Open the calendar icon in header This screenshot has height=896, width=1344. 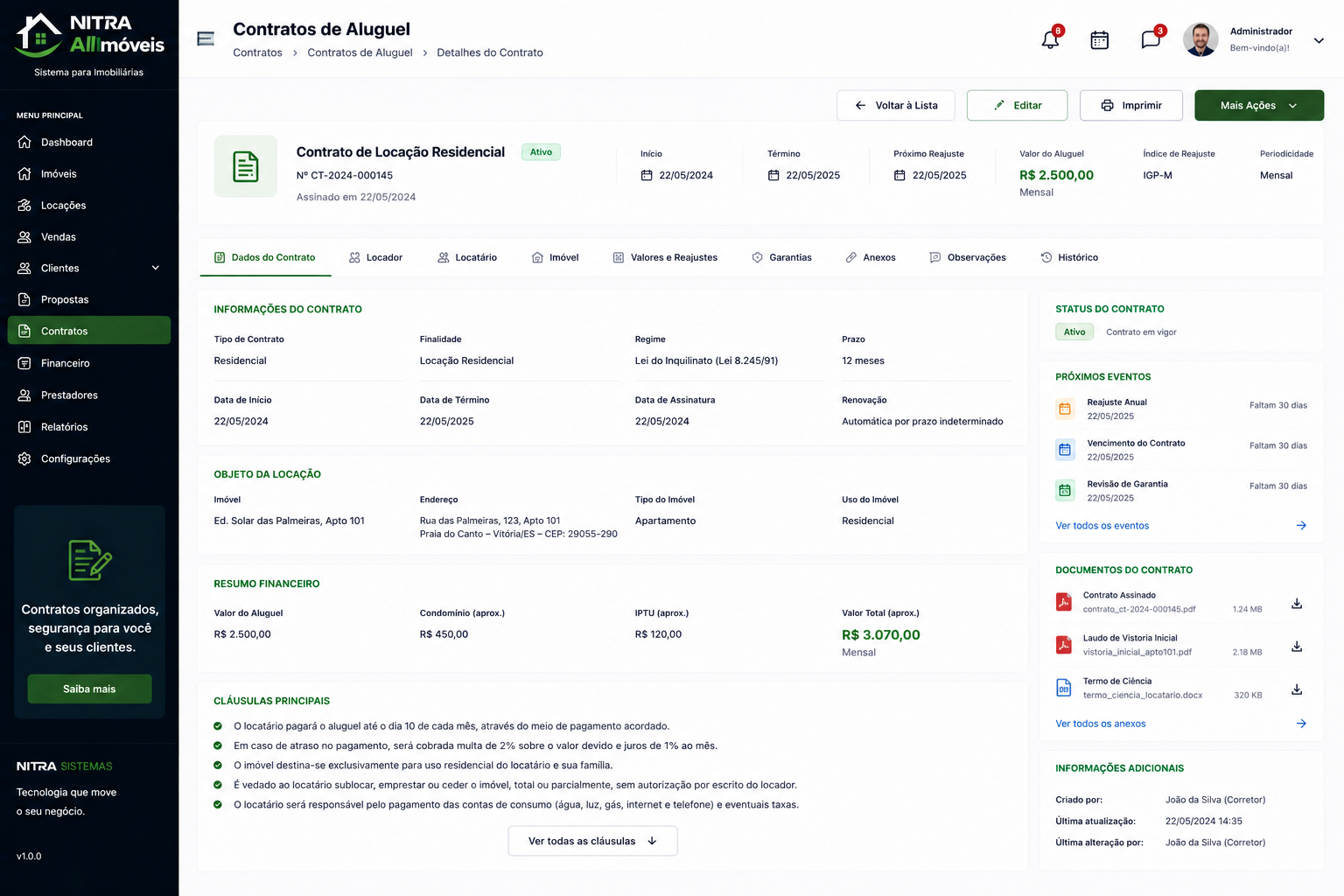pyautogui.click(x=1100, y=39)
